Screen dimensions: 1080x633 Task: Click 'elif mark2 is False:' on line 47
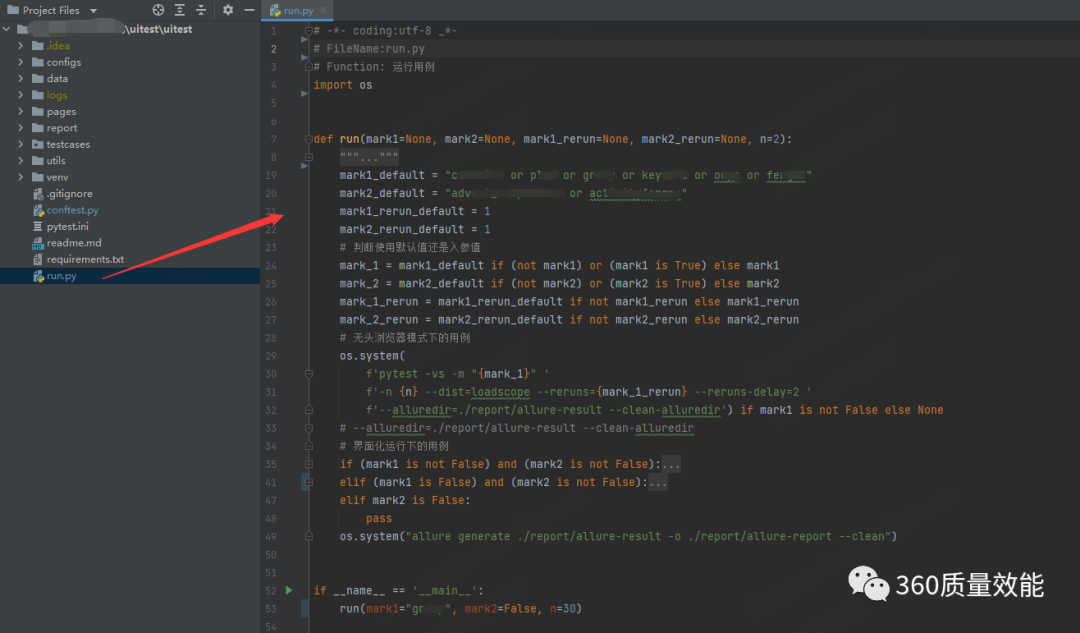coord(405,500)
